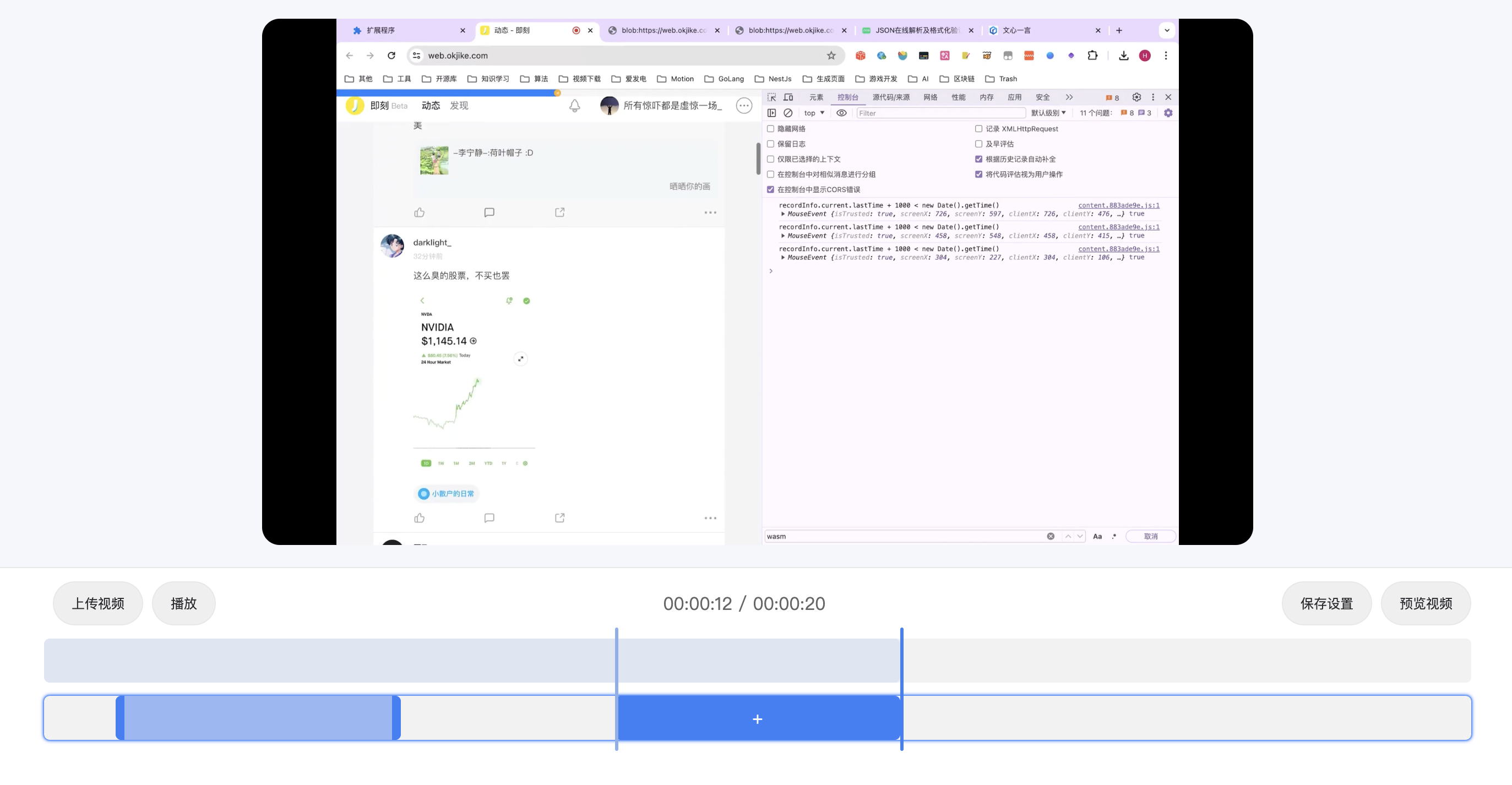Expand more DevTools tabs with the >> chevron
The width and height of the screenshot is (1512, 785).
(1069, 97)
